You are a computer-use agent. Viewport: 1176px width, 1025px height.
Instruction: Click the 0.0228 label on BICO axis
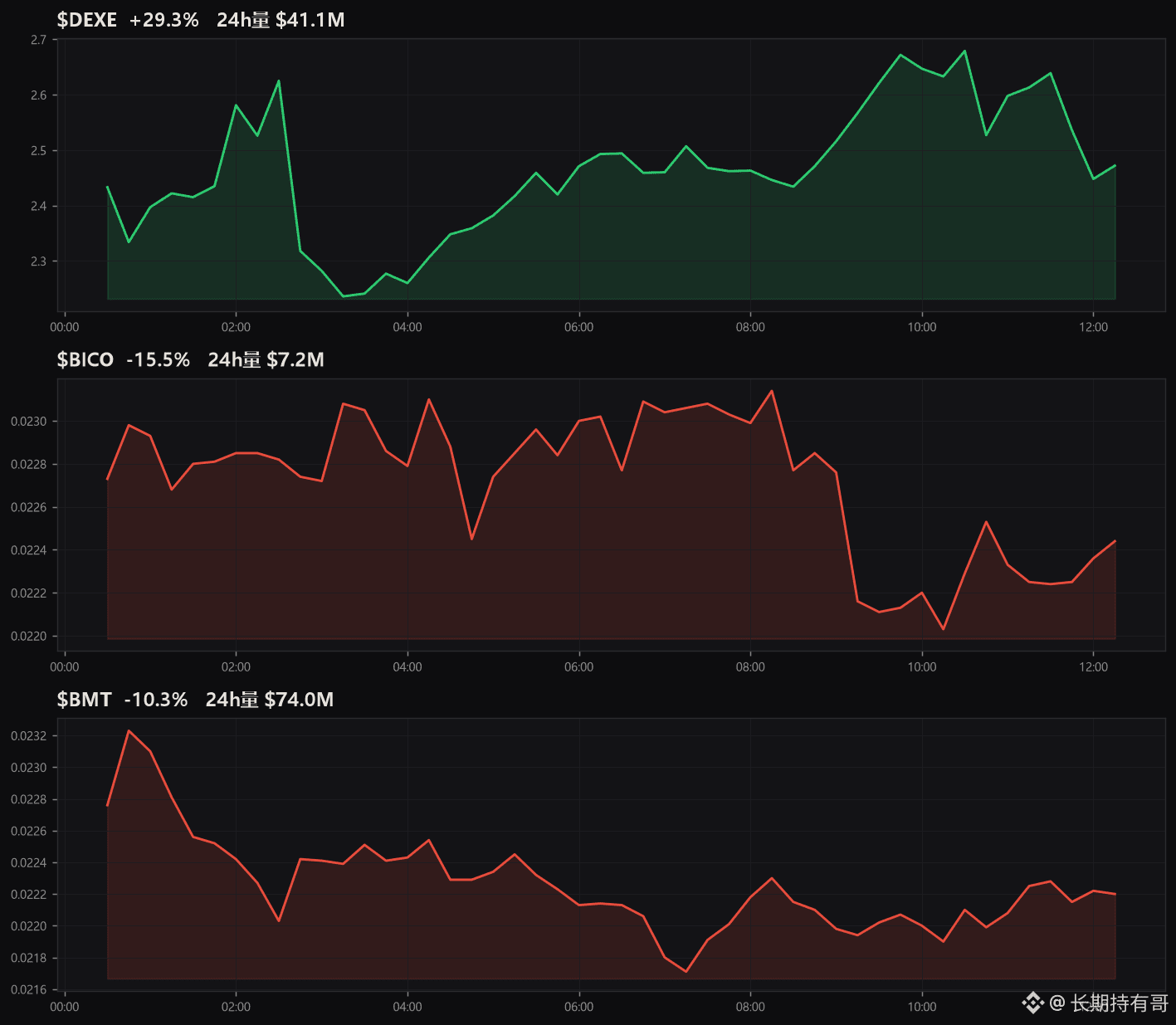point(29,465)
